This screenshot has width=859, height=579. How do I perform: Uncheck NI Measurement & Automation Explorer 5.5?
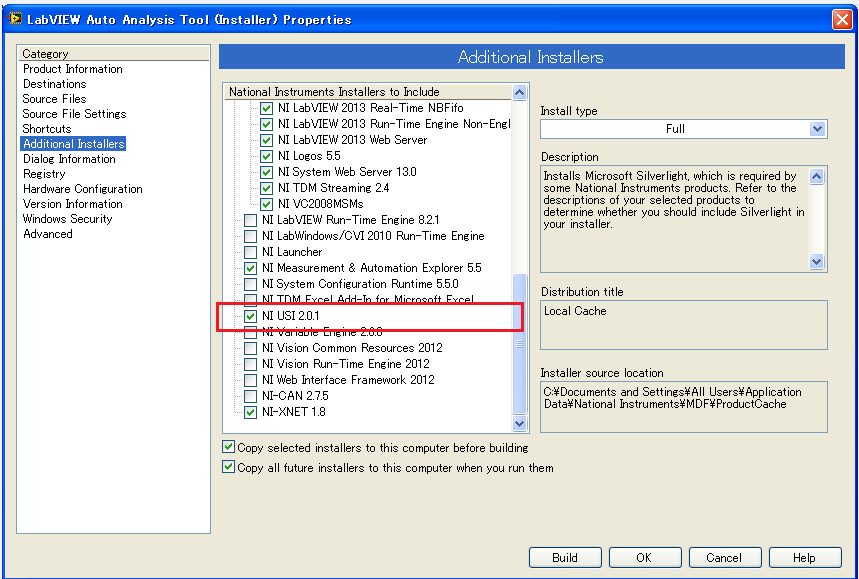click(x=250, y=268)
